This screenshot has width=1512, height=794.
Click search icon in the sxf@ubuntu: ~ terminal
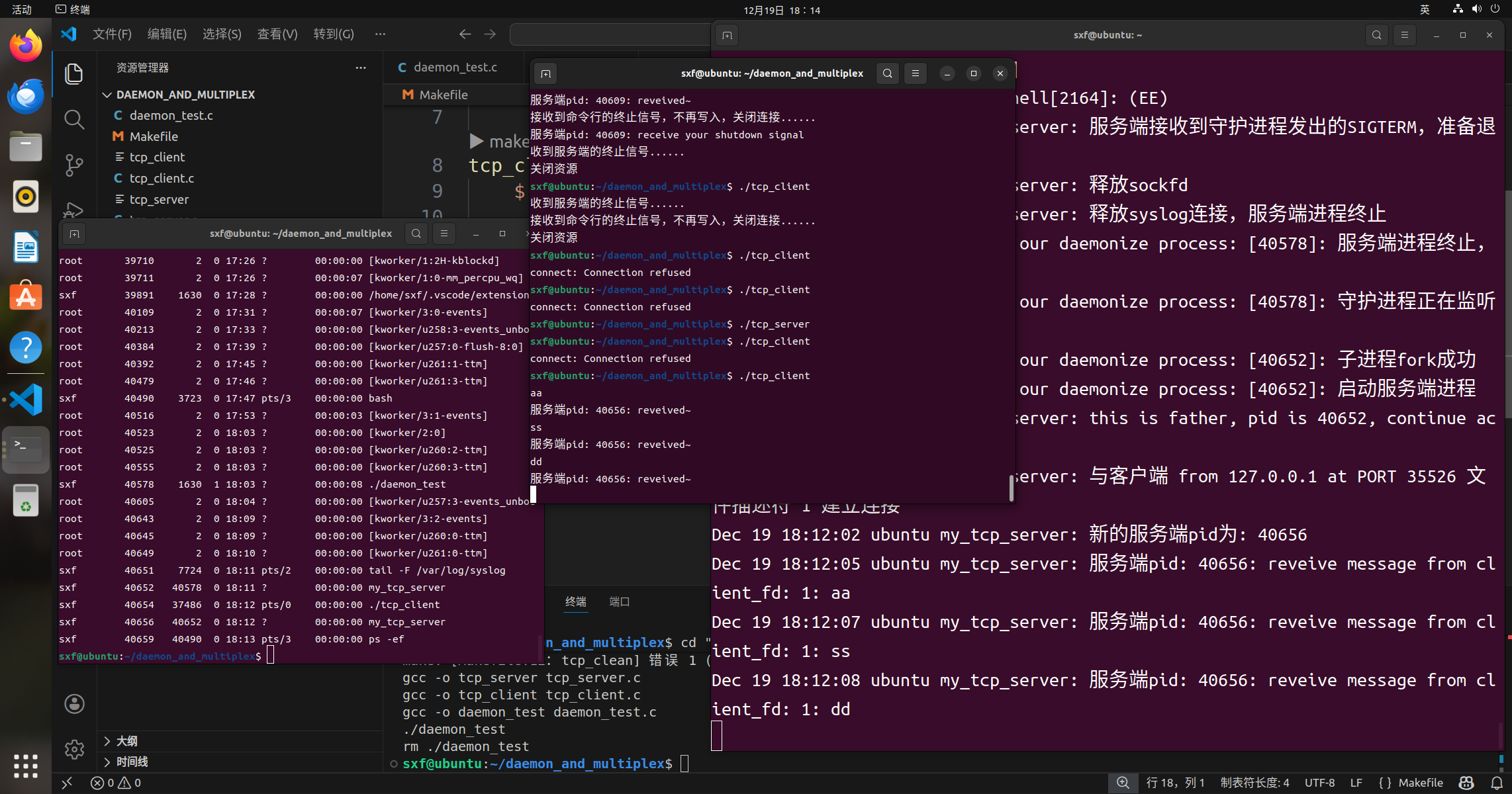coord(1376,35)
